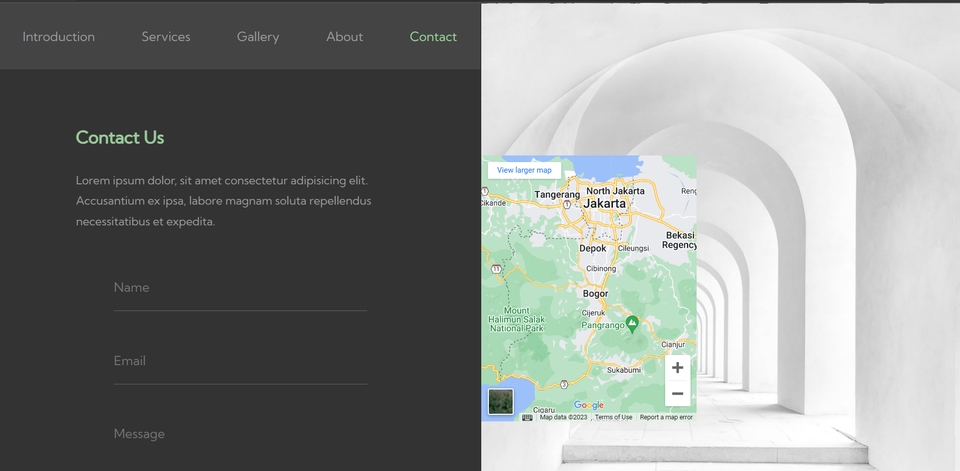The height and width of the screenshot is (471, 960).
Task: Click the Cileungsi map label
Action: (633, 249)
